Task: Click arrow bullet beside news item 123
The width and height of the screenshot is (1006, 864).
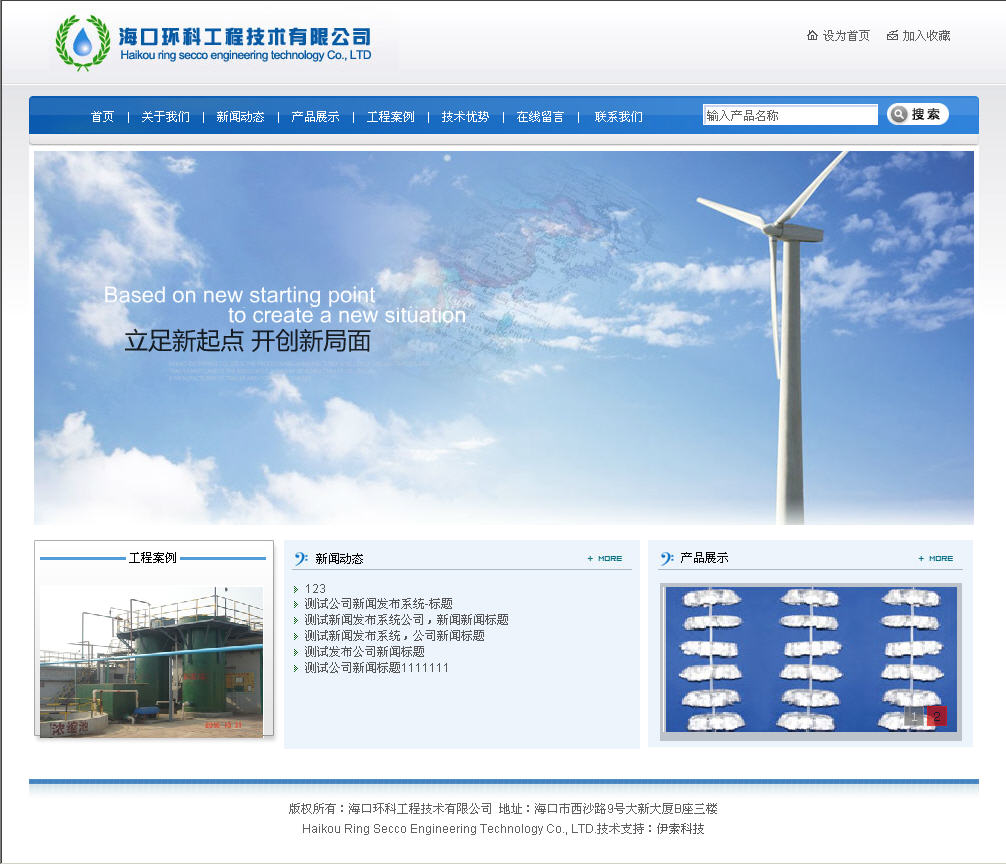Action: (x=296, y=589)
